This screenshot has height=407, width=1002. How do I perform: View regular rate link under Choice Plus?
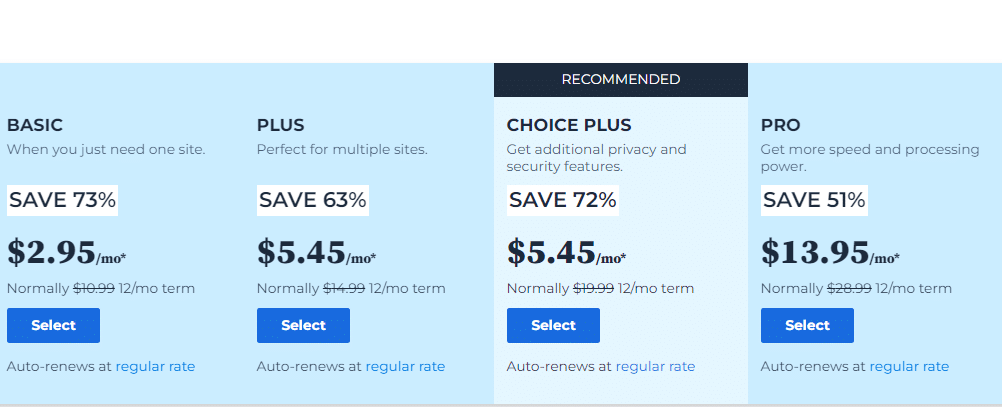click(x=655, y=367)
